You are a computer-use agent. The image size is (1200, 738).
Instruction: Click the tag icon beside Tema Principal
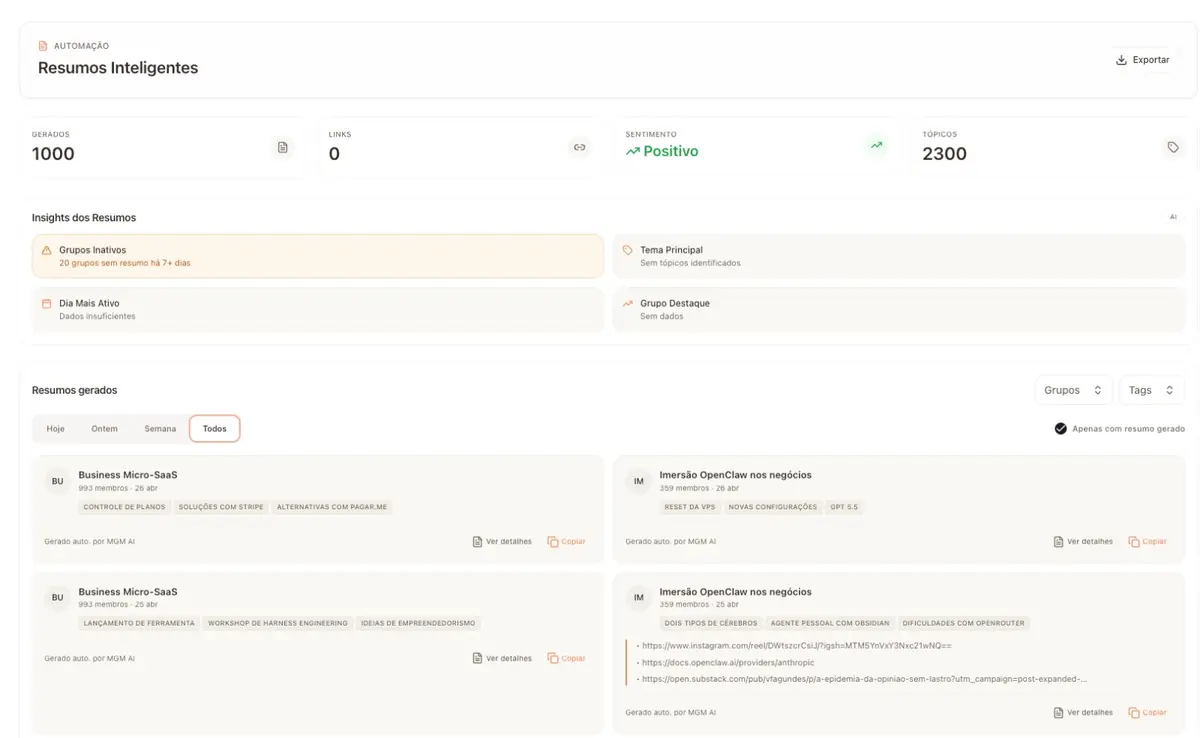click(627, 250)
